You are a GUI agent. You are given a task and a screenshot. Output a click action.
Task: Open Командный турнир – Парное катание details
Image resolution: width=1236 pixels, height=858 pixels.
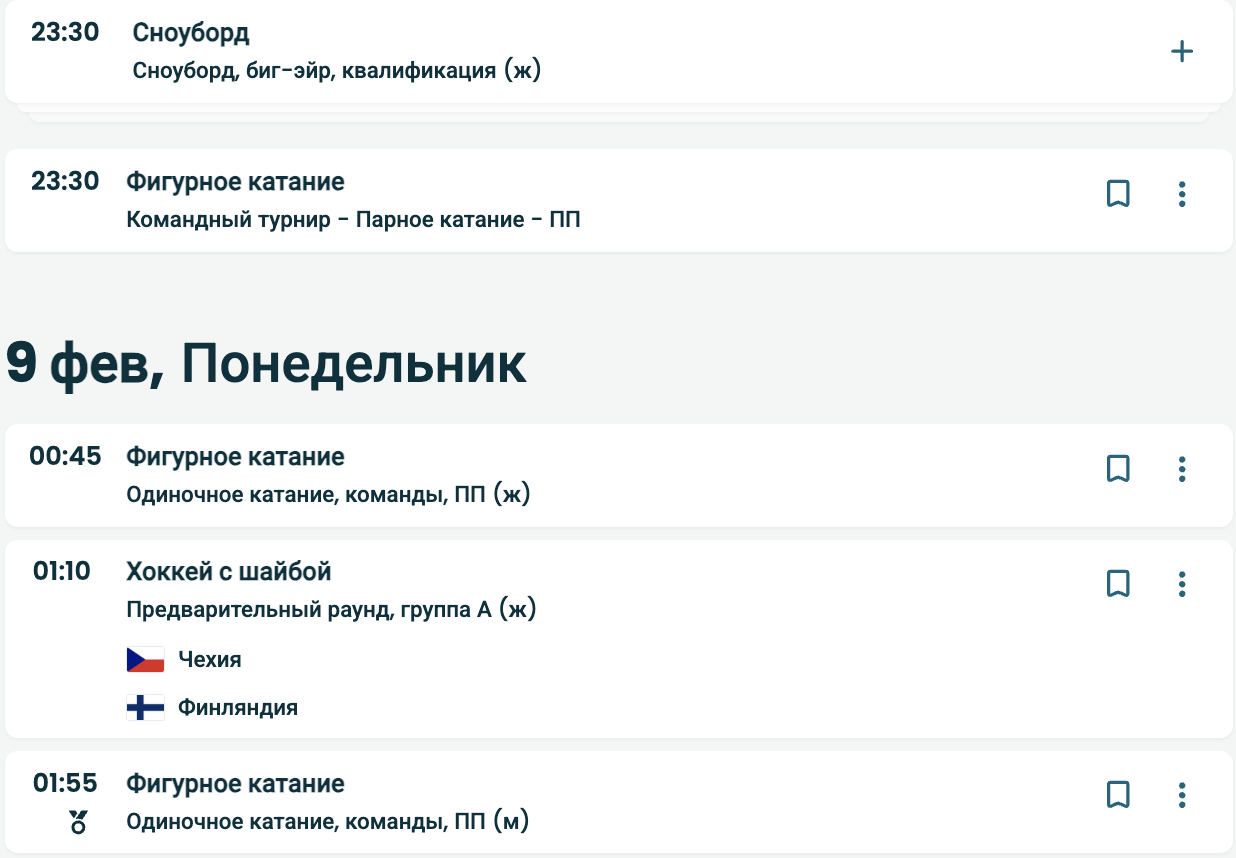pyautogui.click(x=353, y=220)
